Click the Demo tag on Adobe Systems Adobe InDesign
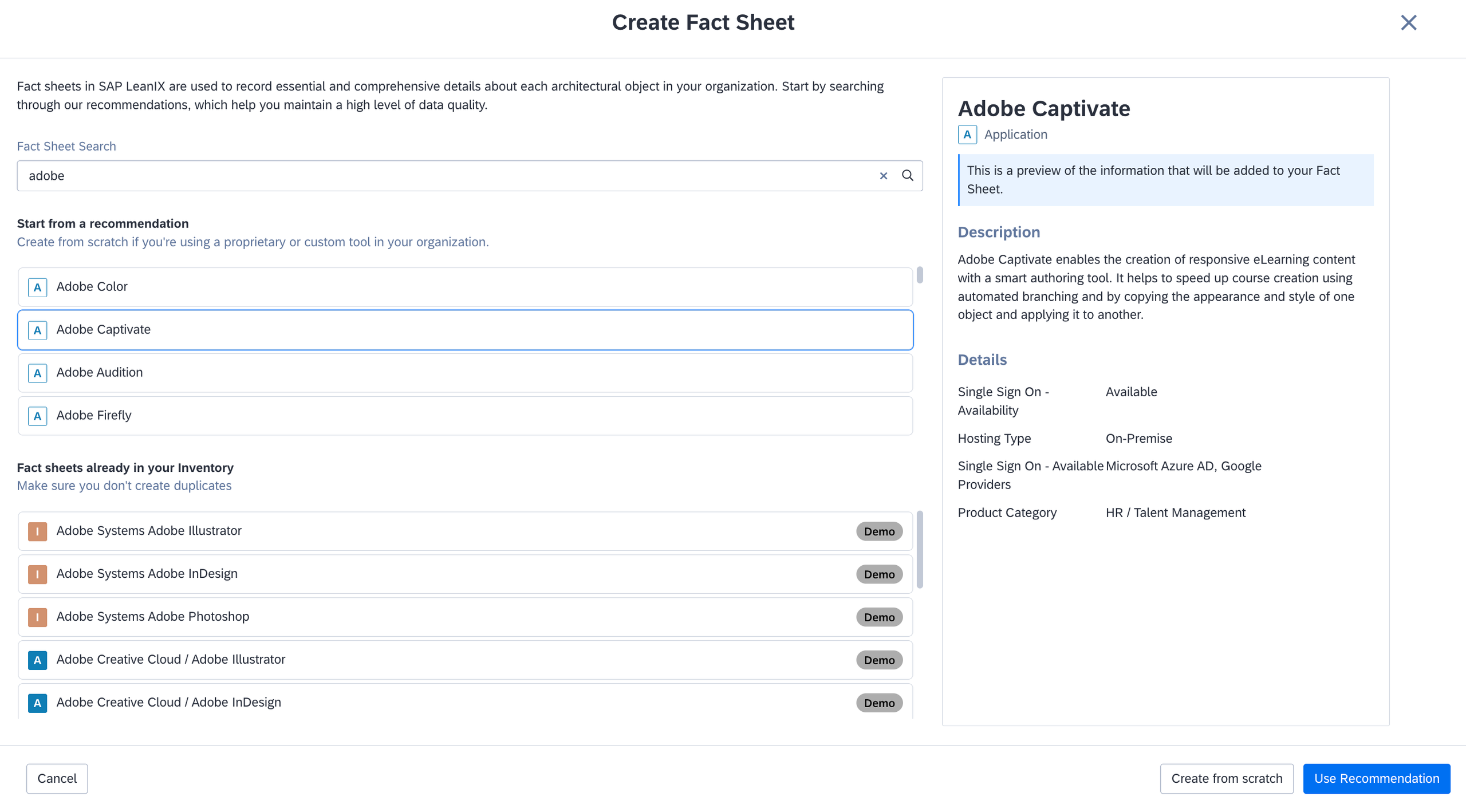Viewport: 1466px width, 812px height. coord(879,574)
